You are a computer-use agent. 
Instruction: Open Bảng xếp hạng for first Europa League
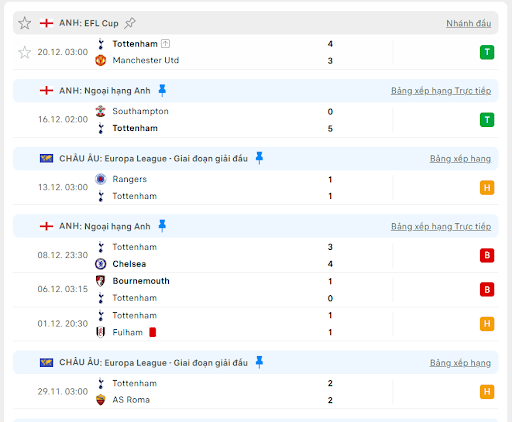tap(460, 159)
